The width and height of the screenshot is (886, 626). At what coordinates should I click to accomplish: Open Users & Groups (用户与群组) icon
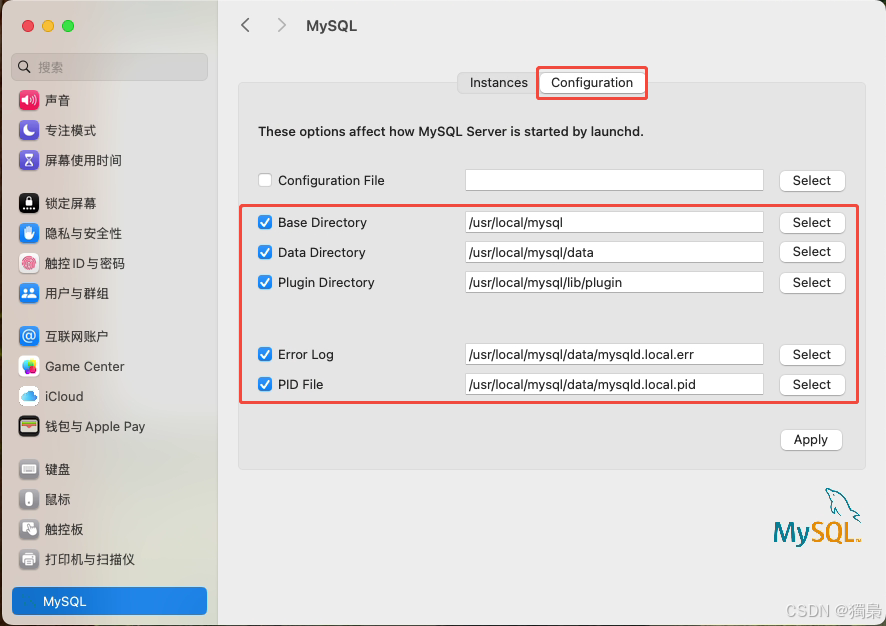(x=29, y=293)
